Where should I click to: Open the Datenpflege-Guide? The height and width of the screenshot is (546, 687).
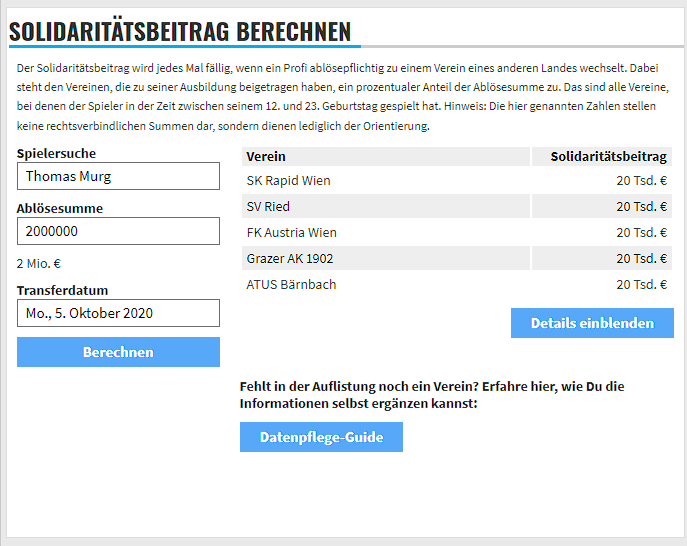(x=321, y=437)
